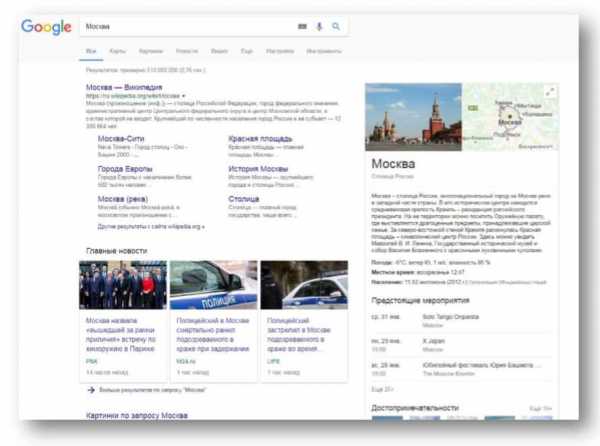Start voice search with microphone icon
Image resolution: width=600 pixels, height=446 pixels.
point(320,27)
